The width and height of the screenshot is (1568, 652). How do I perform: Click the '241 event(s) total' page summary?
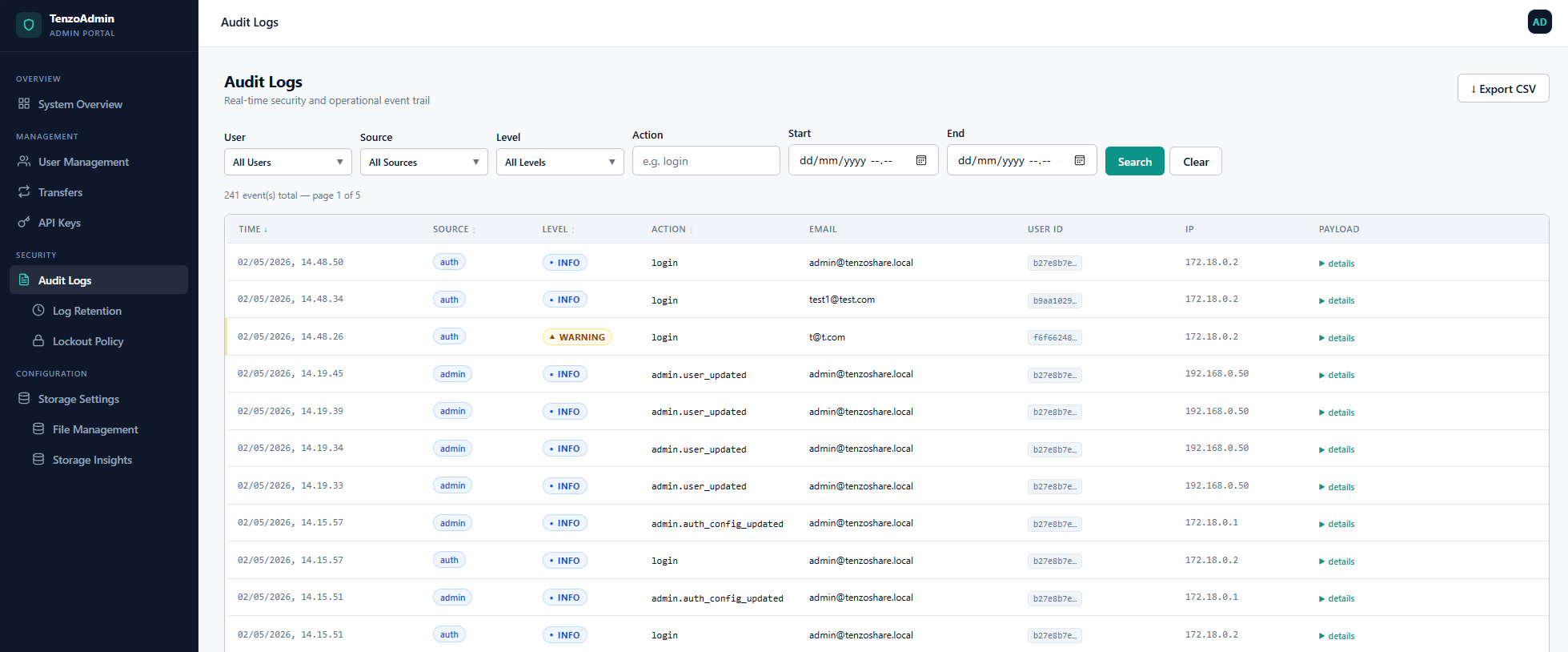click(292, 195)
